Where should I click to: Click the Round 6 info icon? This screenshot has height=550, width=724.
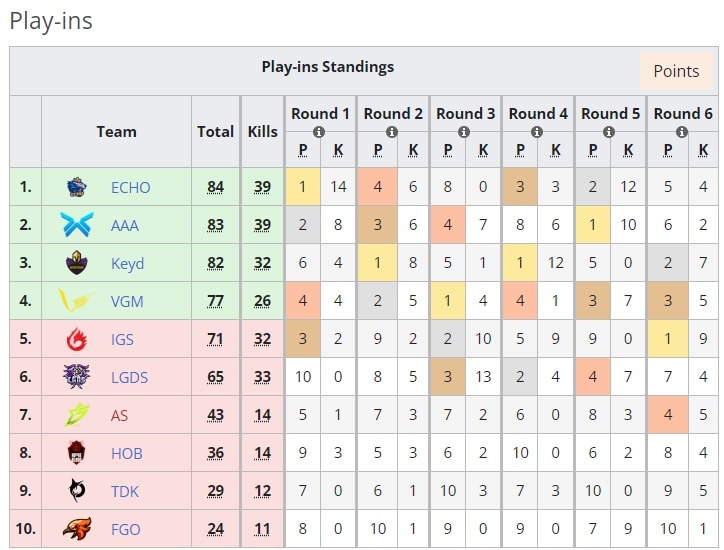click(683, 131)
